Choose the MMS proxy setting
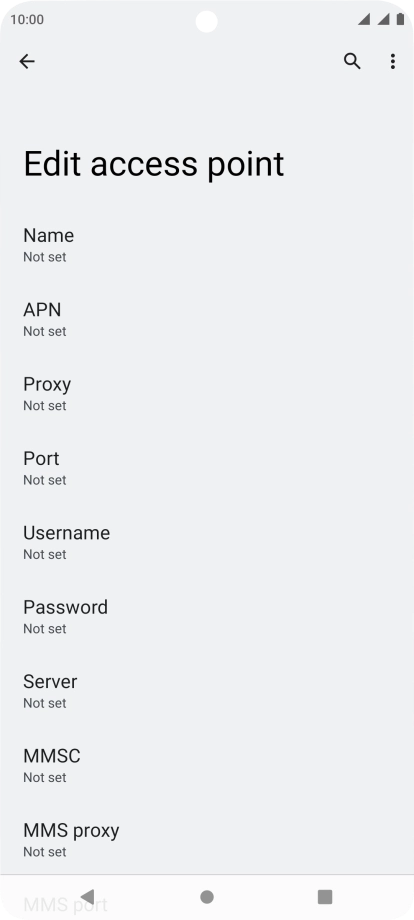Viewport: 414px width, 920px height. (x=207, y=840)
